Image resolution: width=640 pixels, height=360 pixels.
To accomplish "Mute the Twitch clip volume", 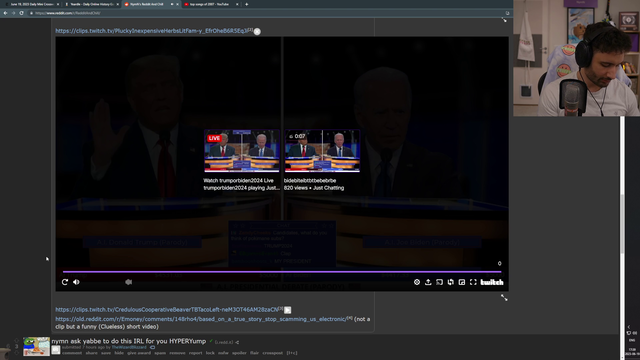I will pyautogui.click(x=76, y=282).
